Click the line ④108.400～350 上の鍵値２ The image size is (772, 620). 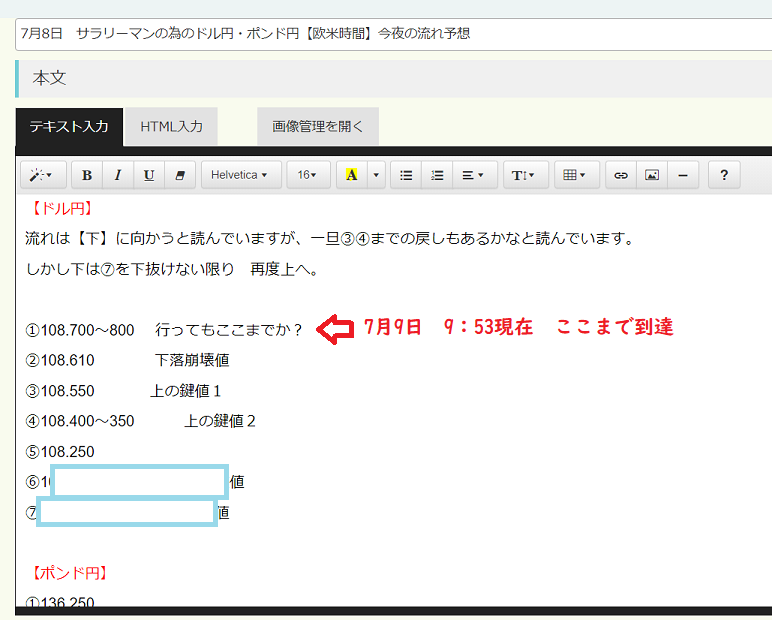(x=140, y=422)
